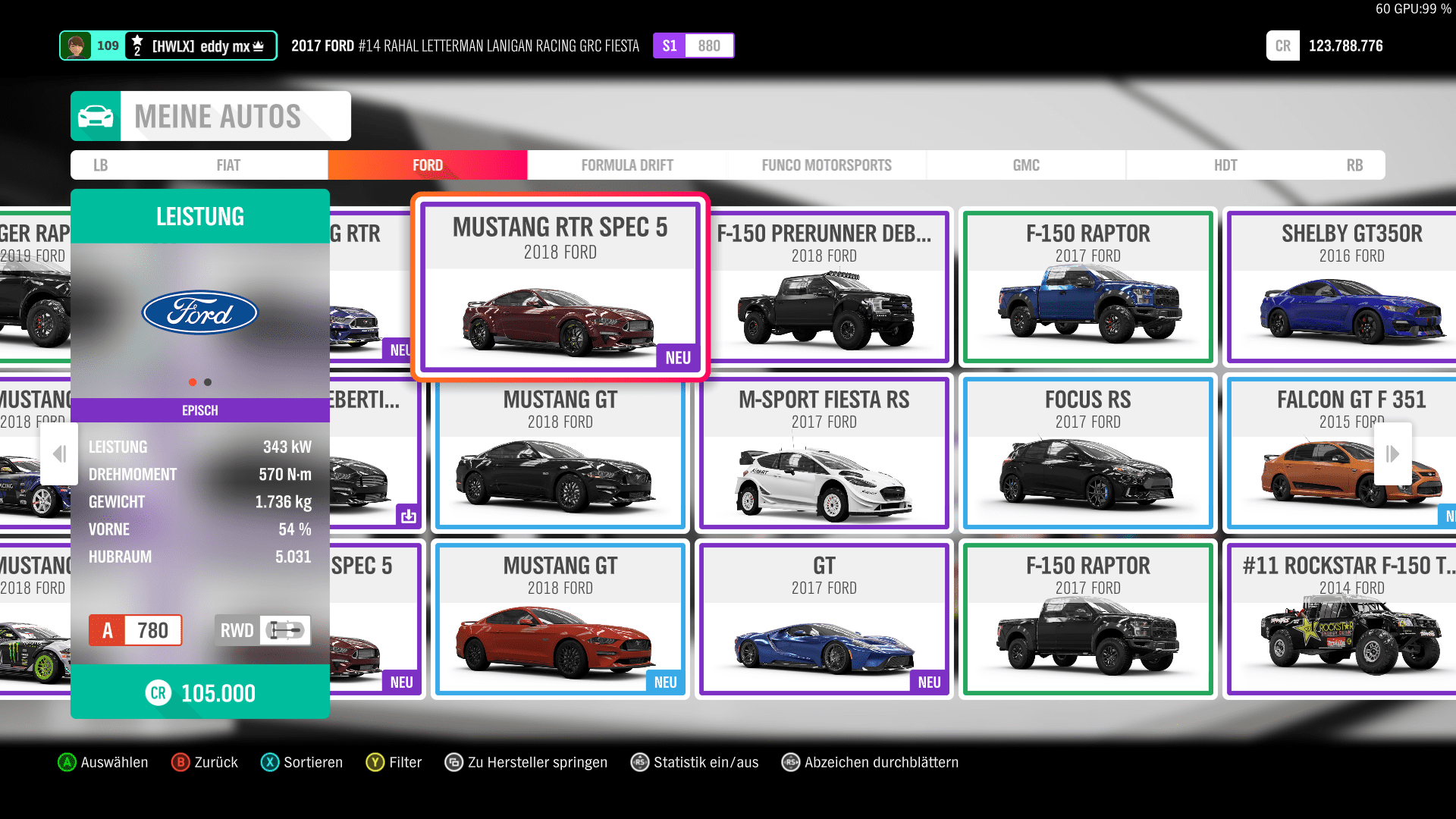Click the Filter button prompt
The width and height of the screenshot is (1456, 819).
tap(394, 762)
